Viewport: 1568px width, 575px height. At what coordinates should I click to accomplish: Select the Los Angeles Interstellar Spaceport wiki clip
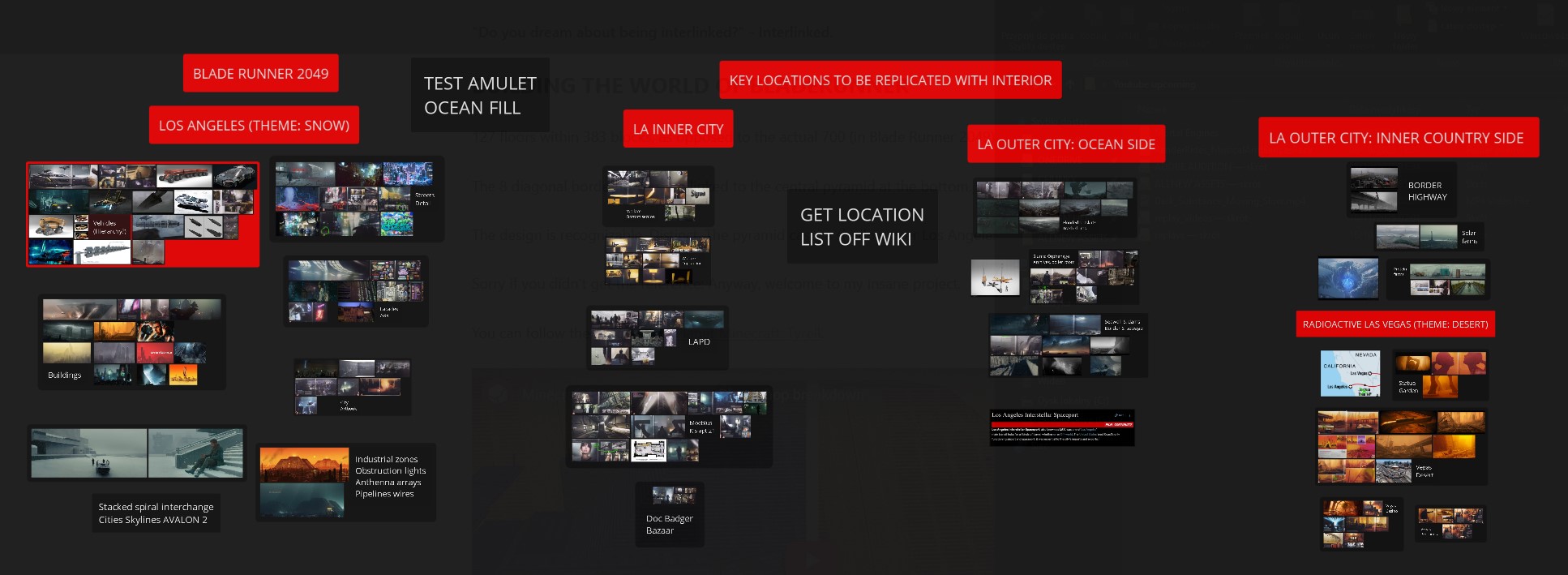coord(1062,427)
